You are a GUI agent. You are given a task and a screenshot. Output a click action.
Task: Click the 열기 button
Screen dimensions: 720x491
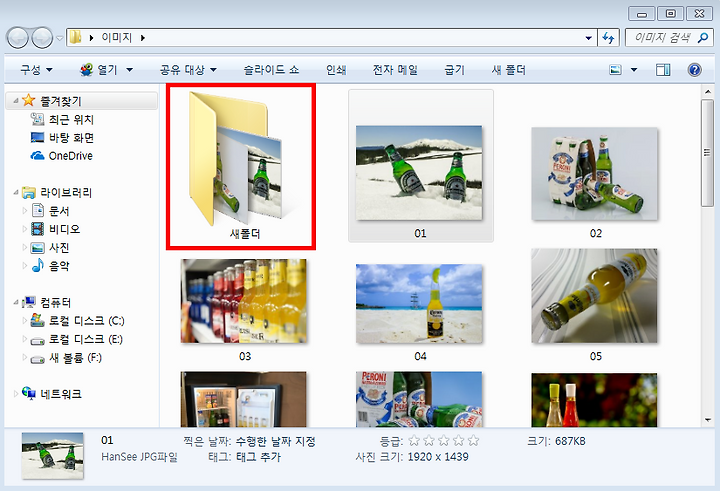[x=99, y=70]
